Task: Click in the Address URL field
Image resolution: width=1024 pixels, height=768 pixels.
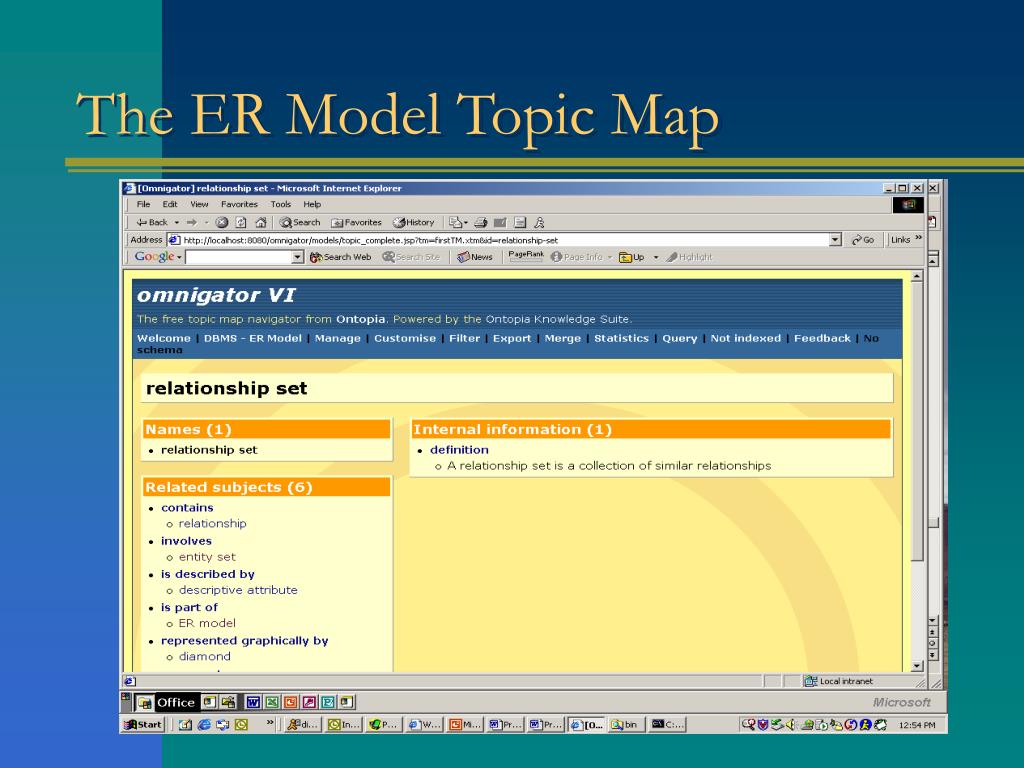Action: 498,240
